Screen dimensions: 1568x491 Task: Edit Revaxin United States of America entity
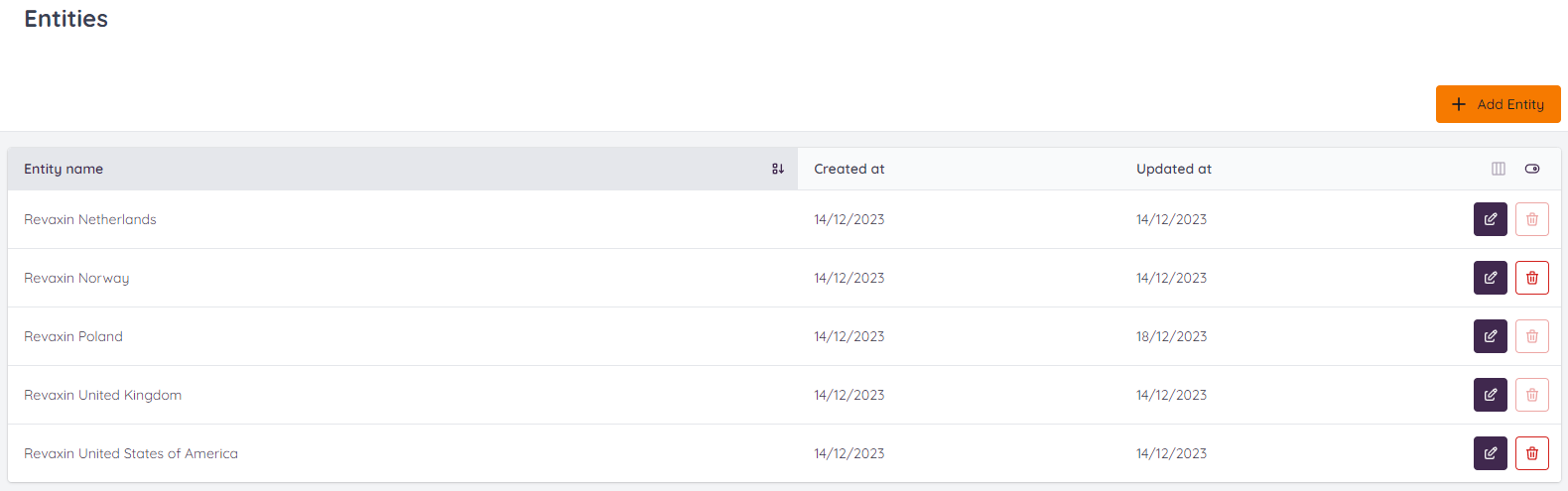(1490, 453)
